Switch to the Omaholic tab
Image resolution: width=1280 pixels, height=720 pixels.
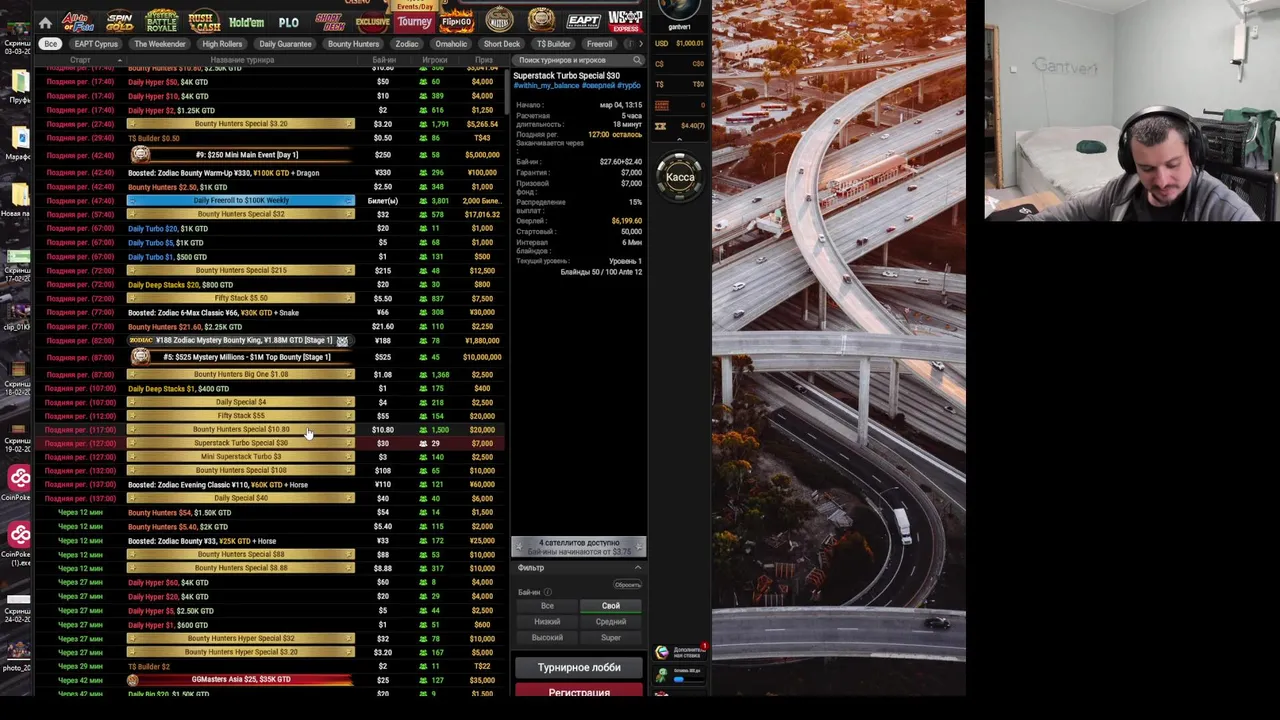451,44
